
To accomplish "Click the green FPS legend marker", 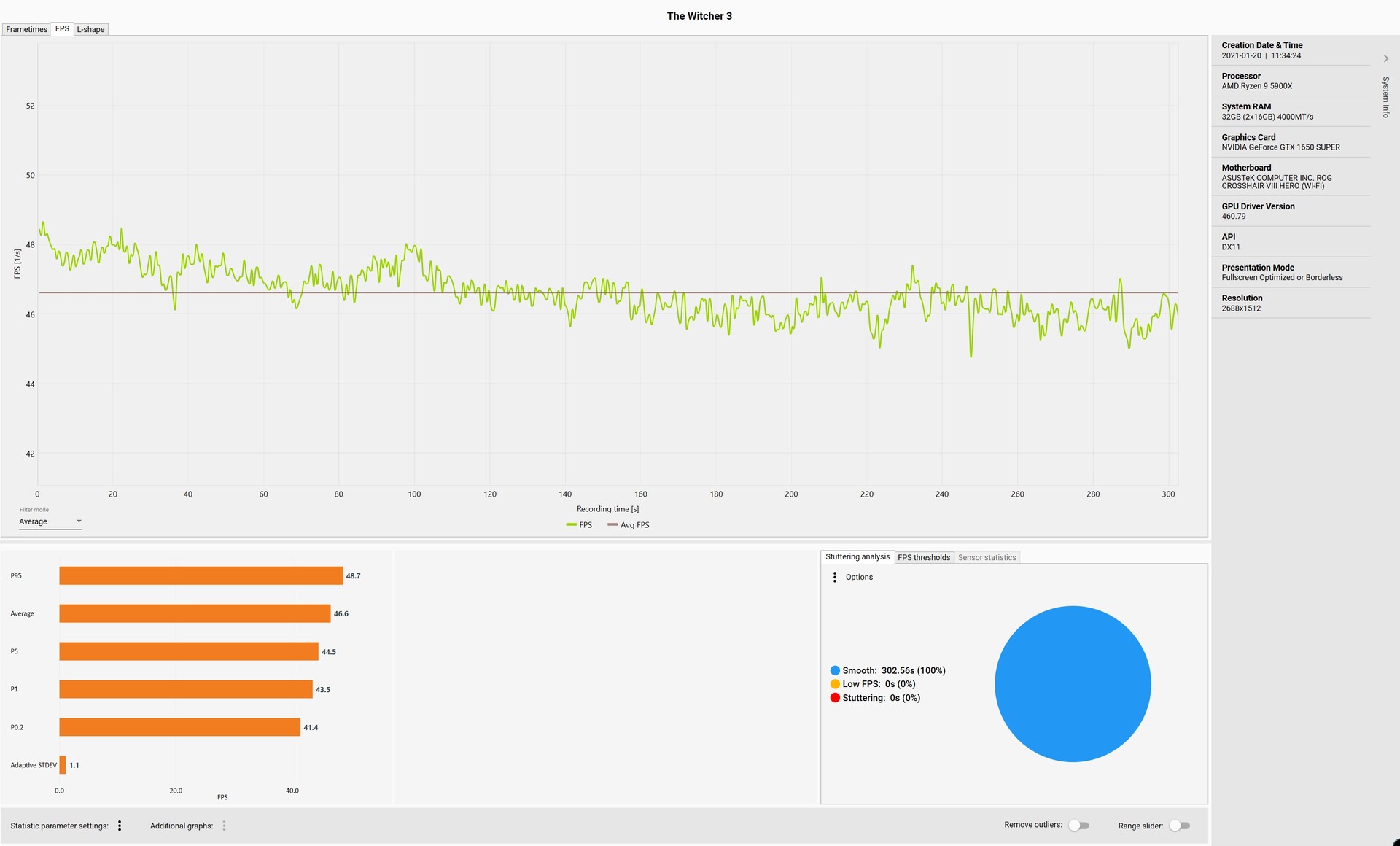I will pyautogui.click(x=571, y=525).
